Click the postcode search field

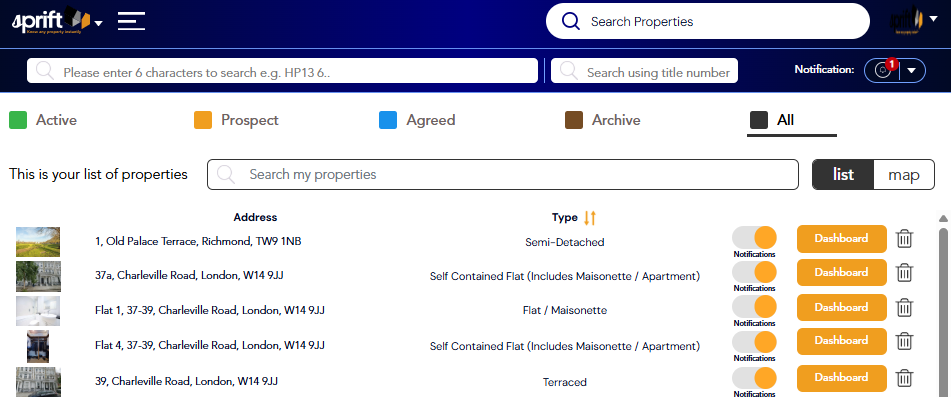pos(282,71)
